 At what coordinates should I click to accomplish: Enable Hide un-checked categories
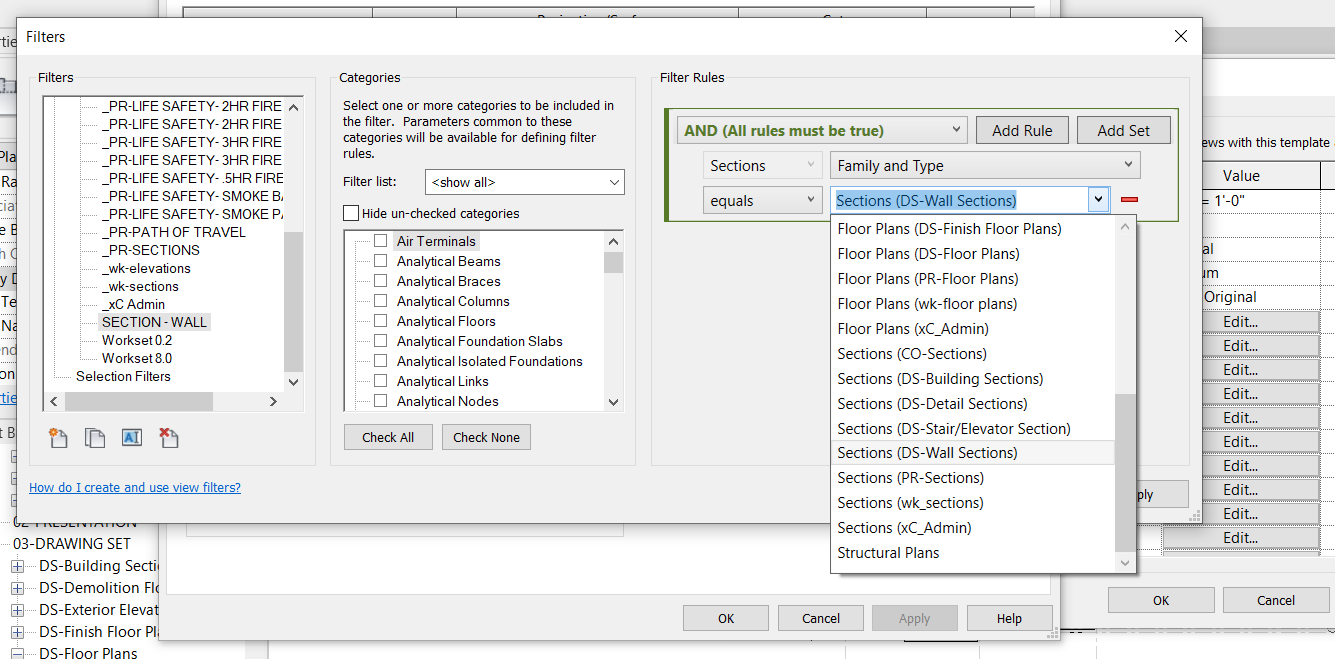point(351,213)
